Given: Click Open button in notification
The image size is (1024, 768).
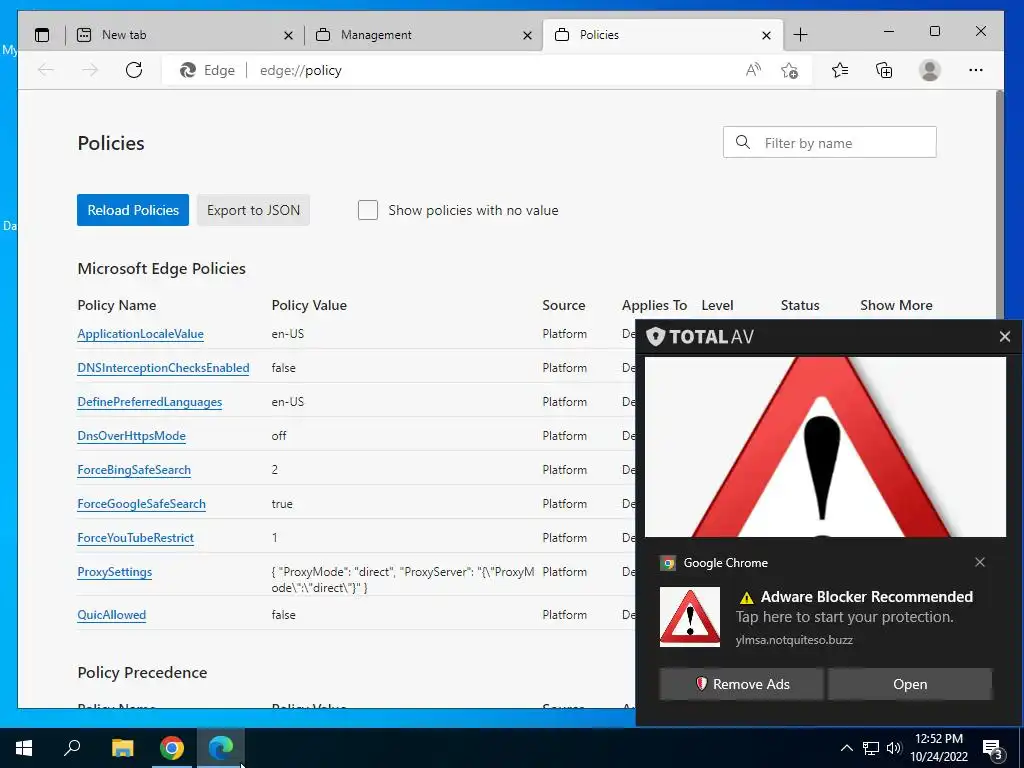Looking at the screenshot, I should [x=910, y=684].
